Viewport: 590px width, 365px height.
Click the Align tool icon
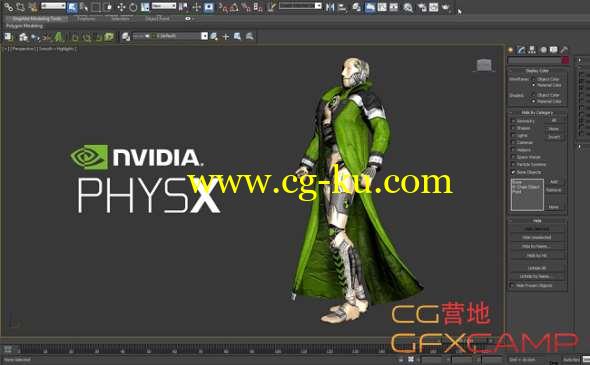pos(342,7)
